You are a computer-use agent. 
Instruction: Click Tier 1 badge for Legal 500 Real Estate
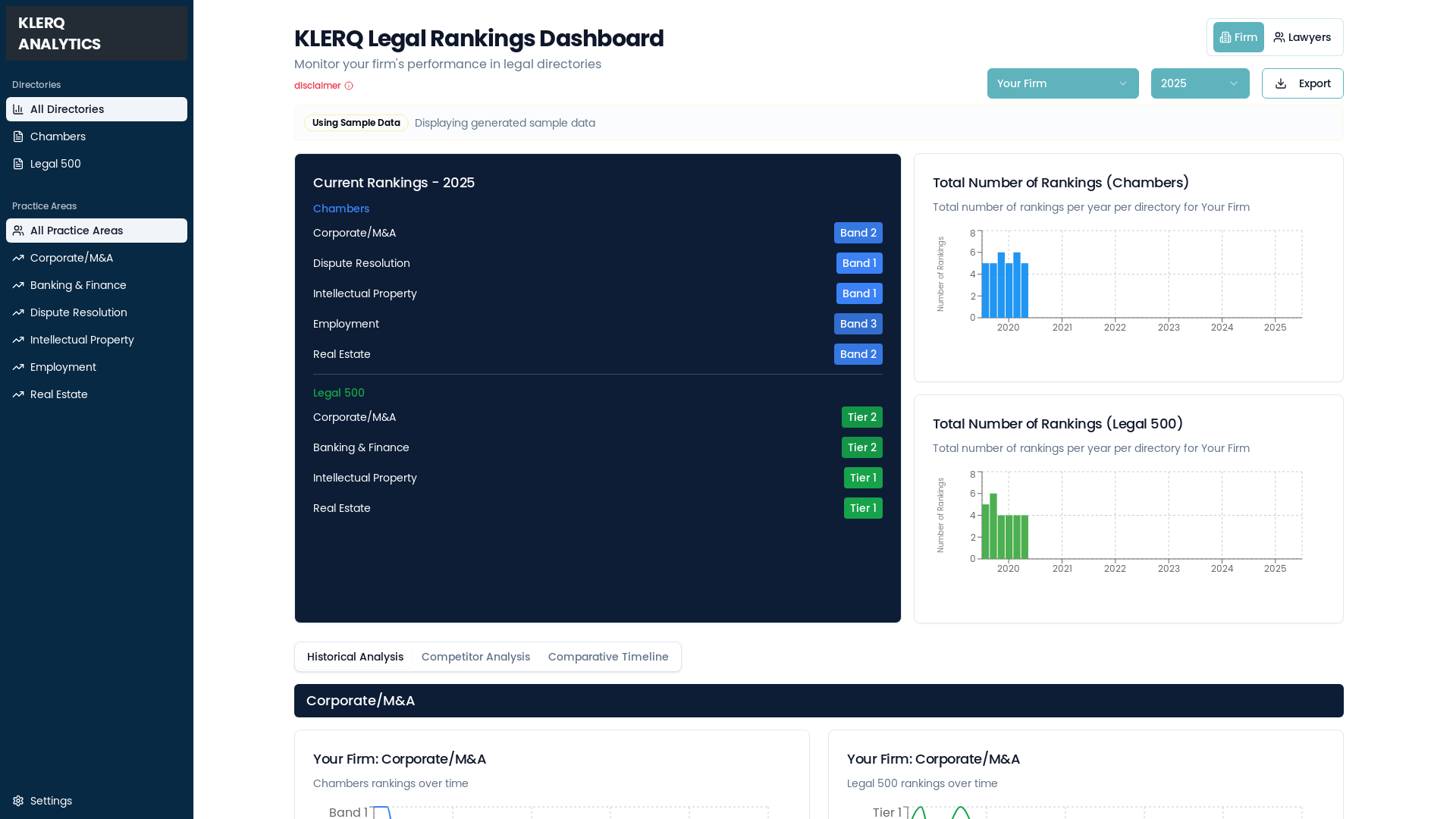click(x=863, y=508)
